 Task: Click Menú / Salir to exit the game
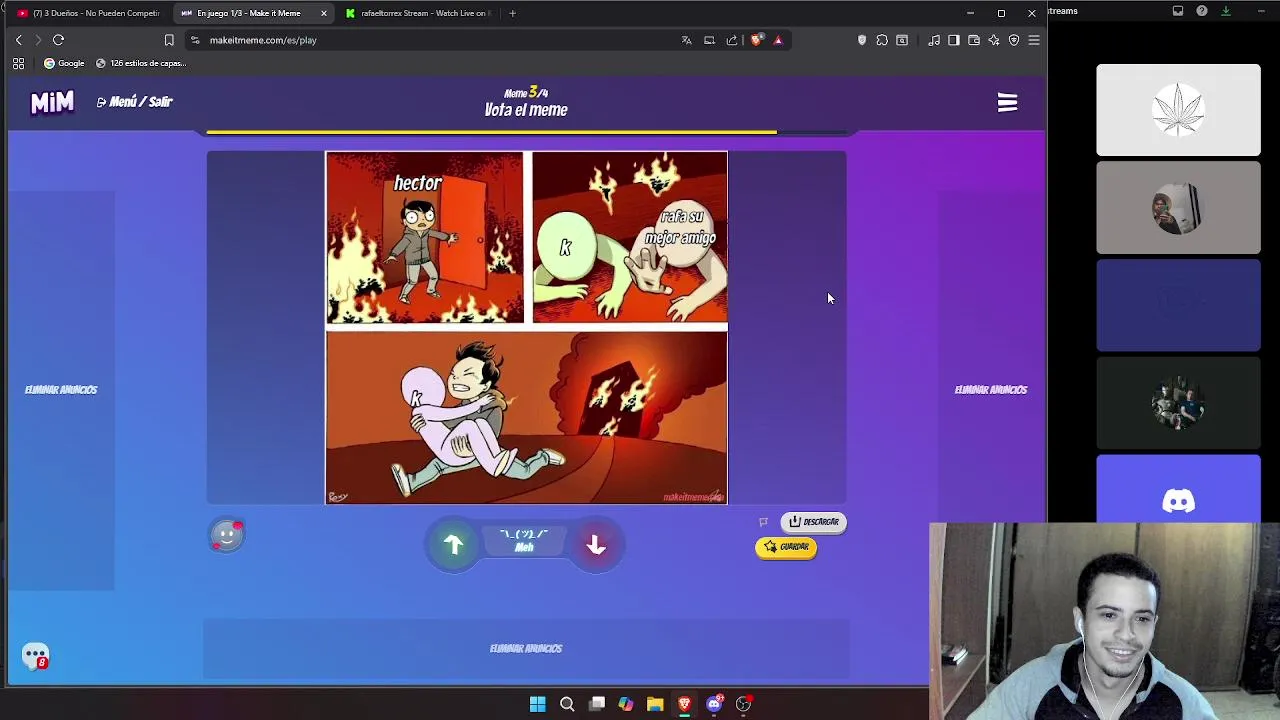coord(135,102)
